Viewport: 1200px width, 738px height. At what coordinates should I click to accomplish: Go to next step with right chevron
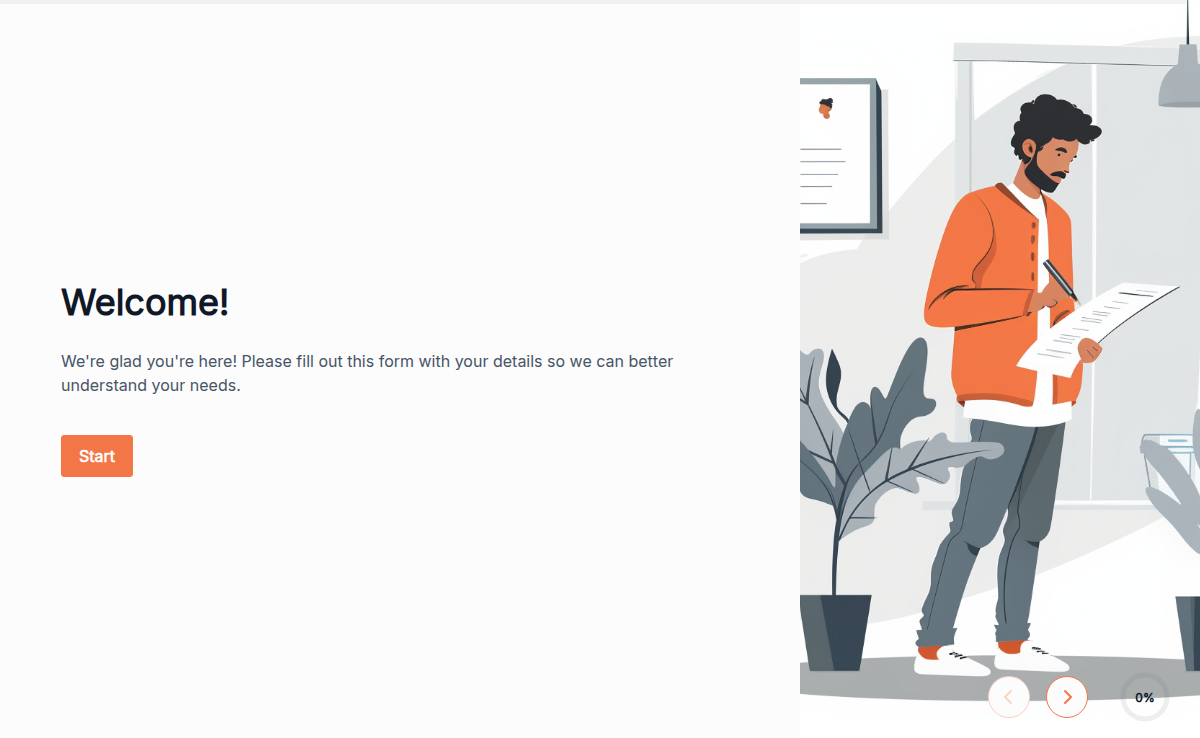(x=1067, y=697)
